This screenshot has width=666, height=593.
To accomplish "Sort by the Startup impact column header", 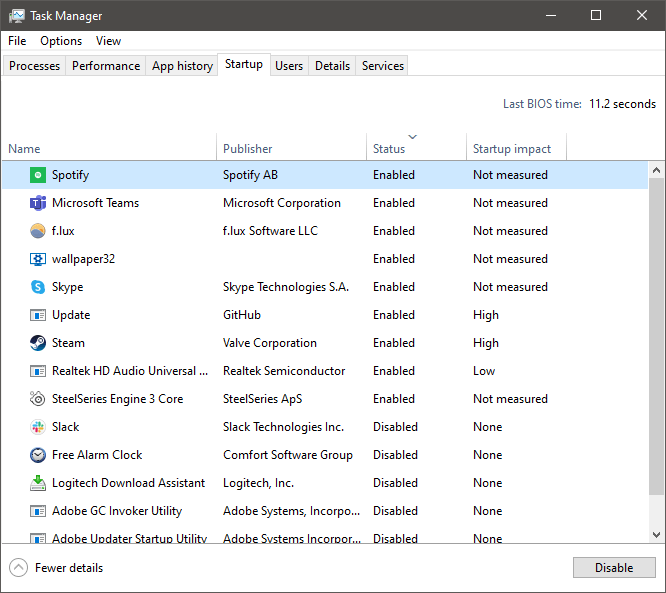I will click(512, 149).
